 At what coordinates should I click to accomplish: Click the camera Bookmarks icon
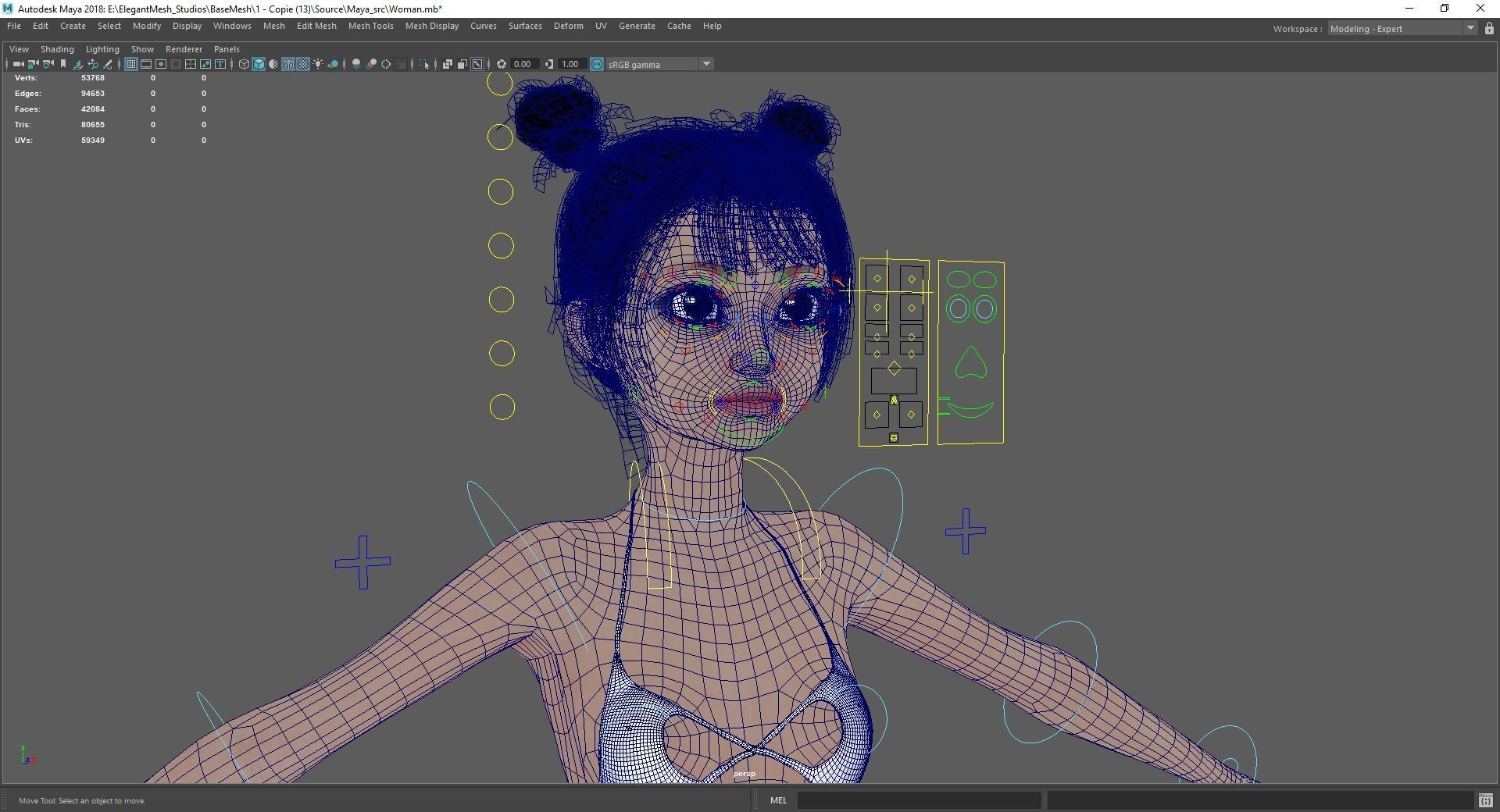pyautogui.click(x=63, y=64)
